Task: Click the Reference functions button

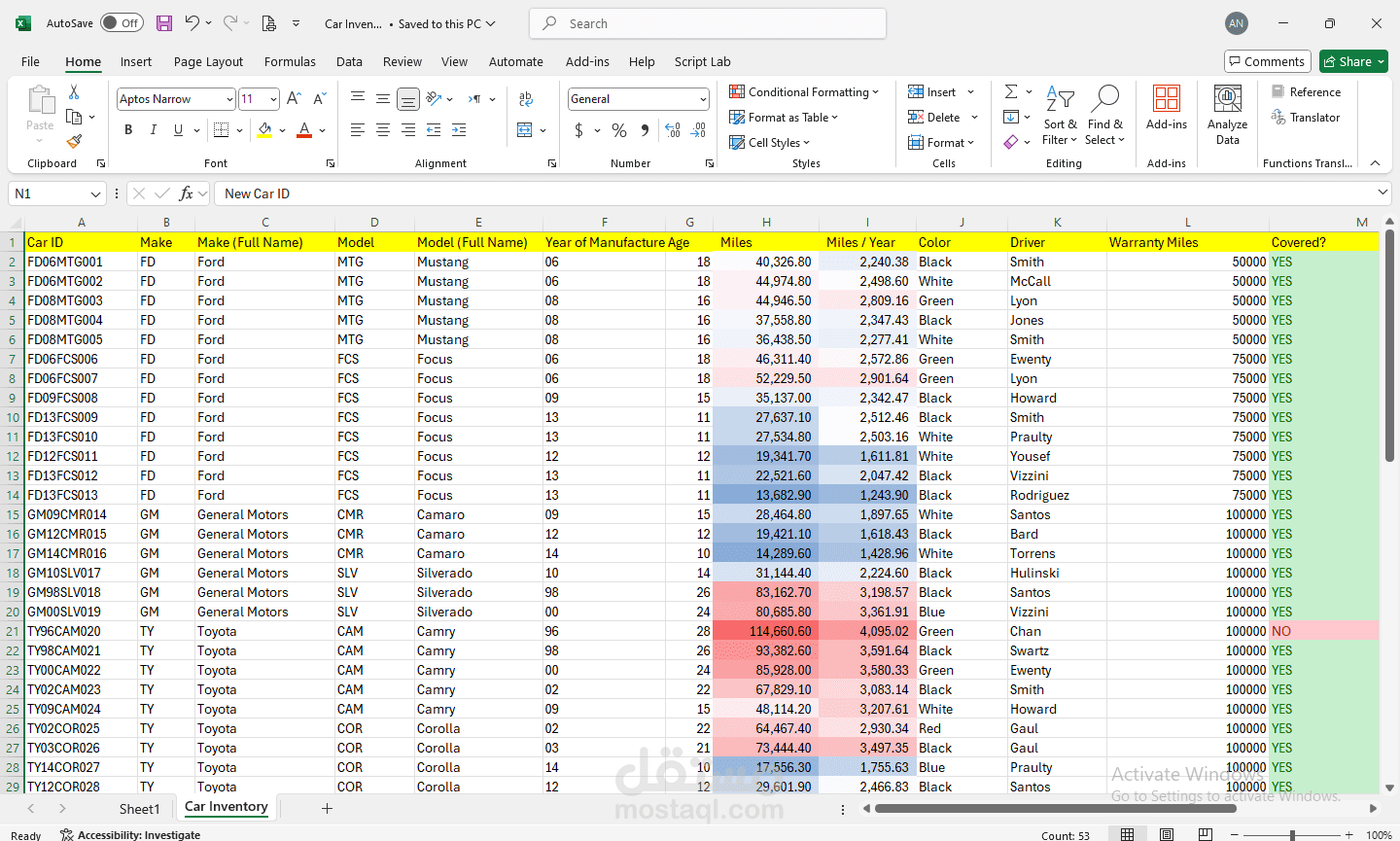Action: (x=1306, y=91)
